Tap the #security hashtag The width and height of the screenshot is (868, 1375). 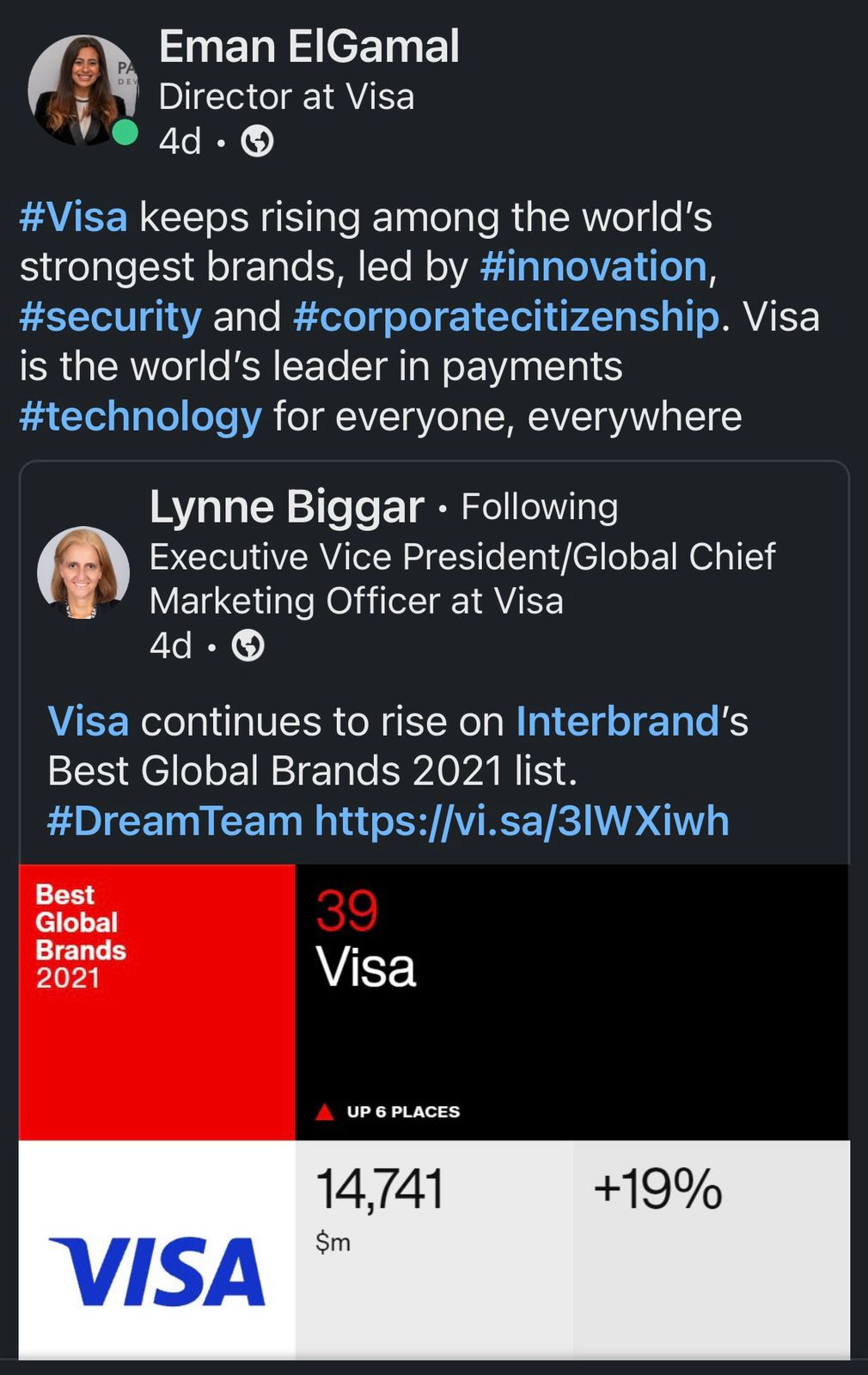(x=111, y=316)
